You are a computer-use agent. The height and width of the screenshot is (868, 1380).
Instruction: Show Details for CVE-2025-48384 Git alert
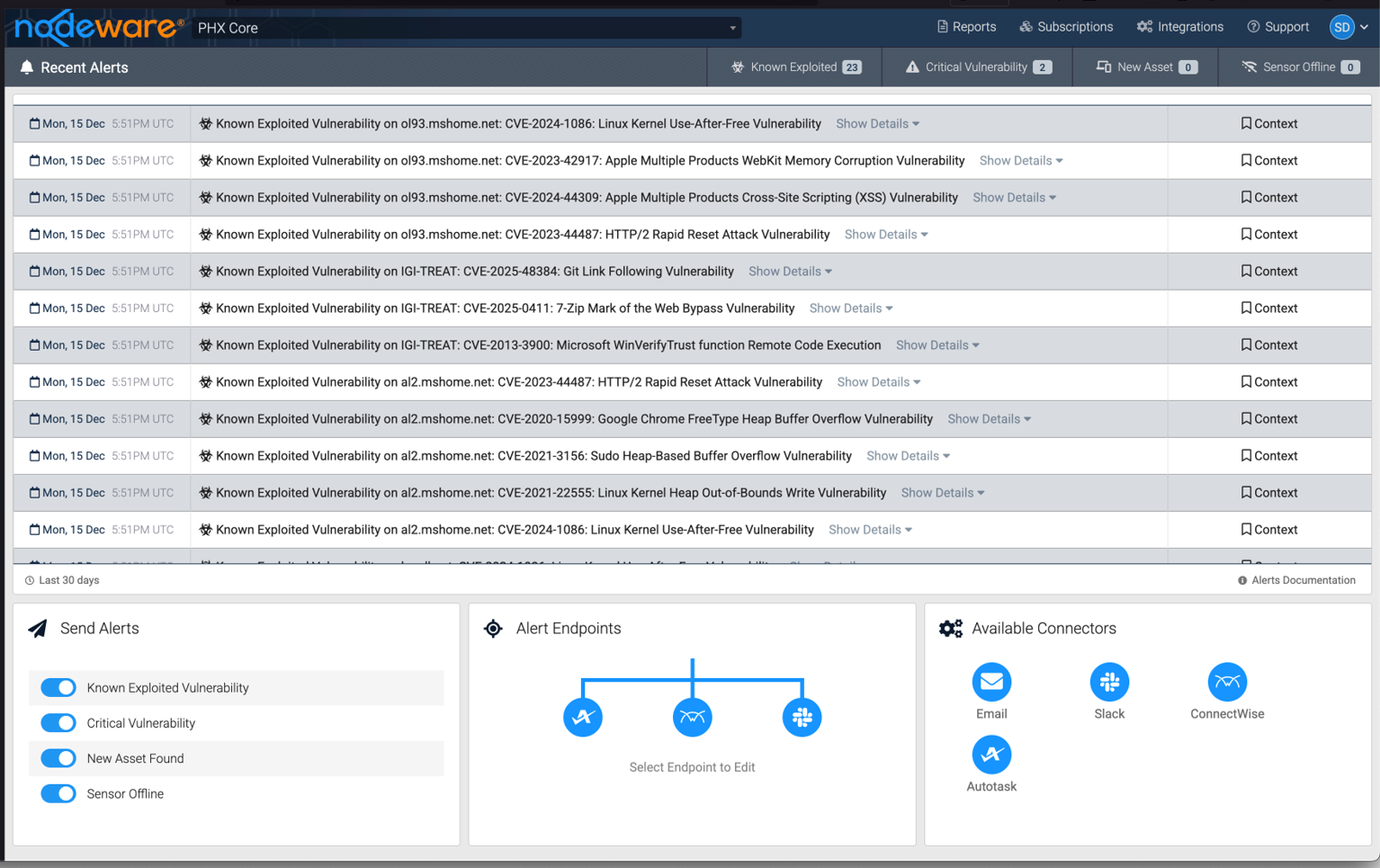(x=790, y=271)
